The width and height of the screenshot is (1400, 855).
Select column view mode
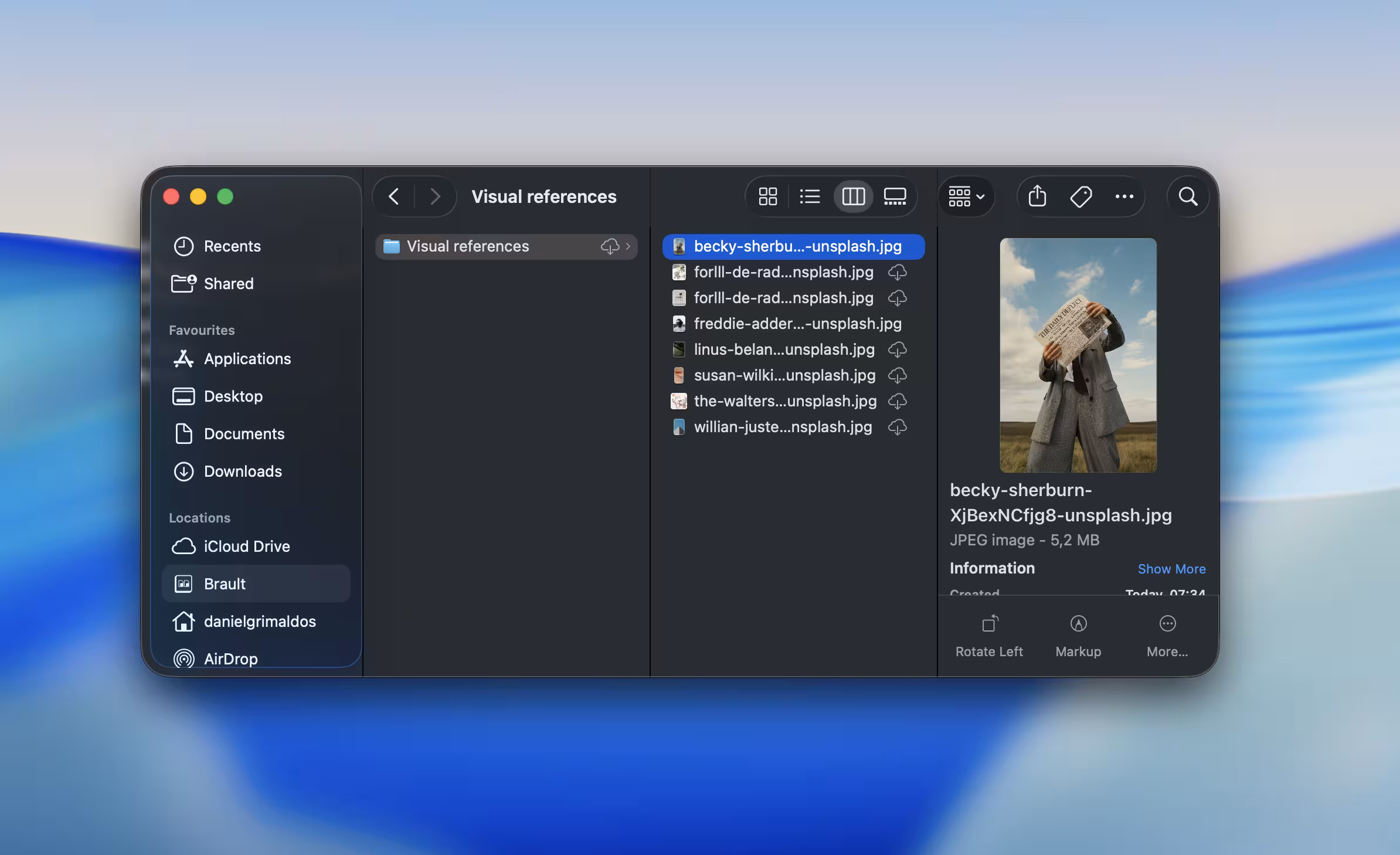pyautogui.click(x=853, y=196)
